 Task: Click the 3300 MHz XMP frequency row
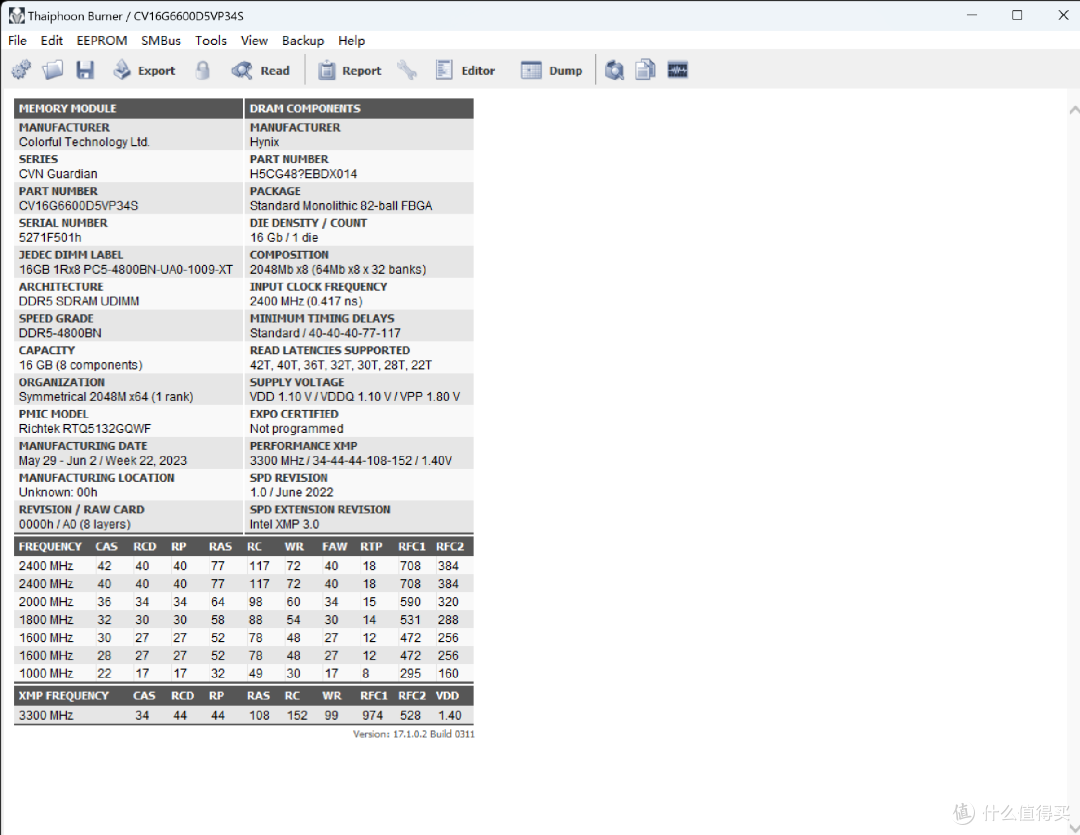(x=243, y=715)
